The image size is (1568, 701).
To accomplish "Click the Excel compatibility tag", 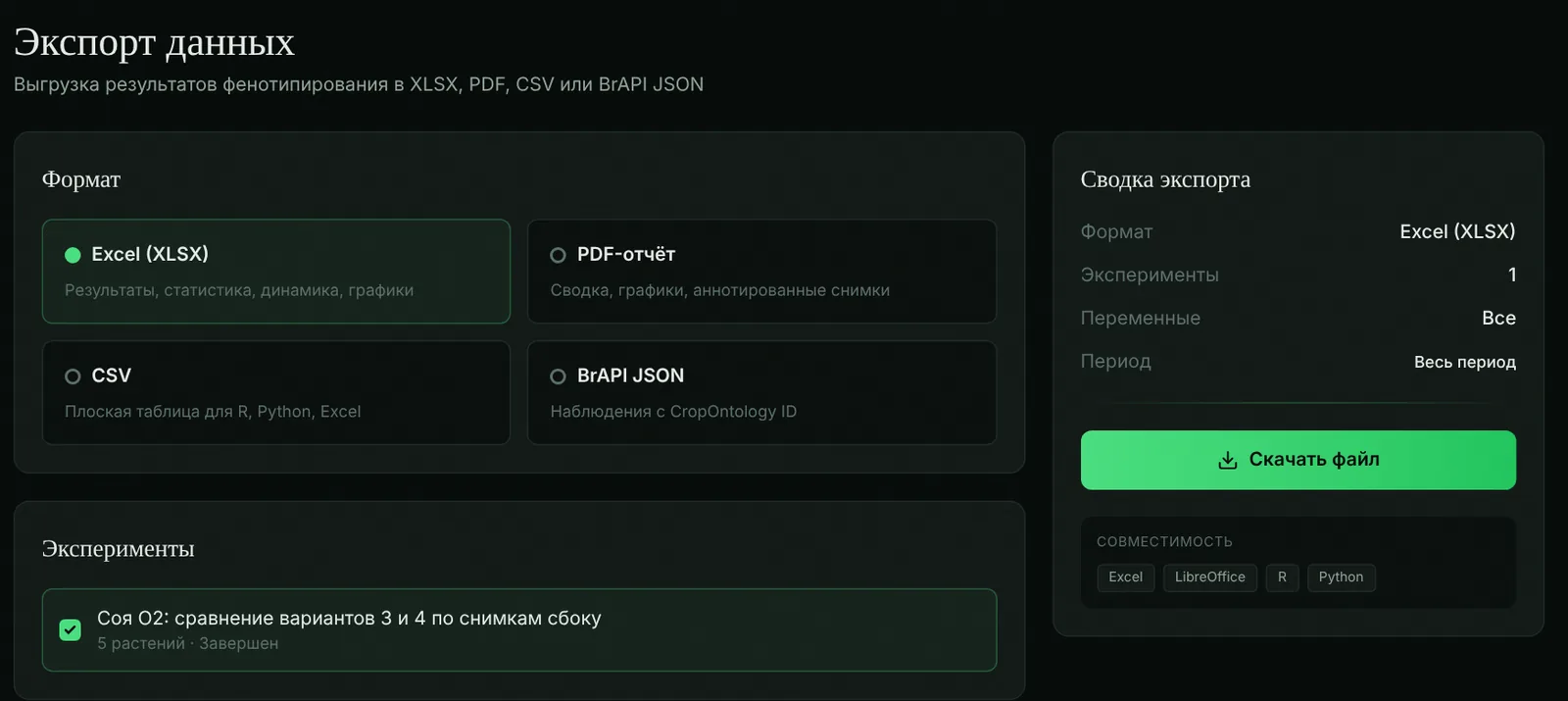I will coord(1125,577).
